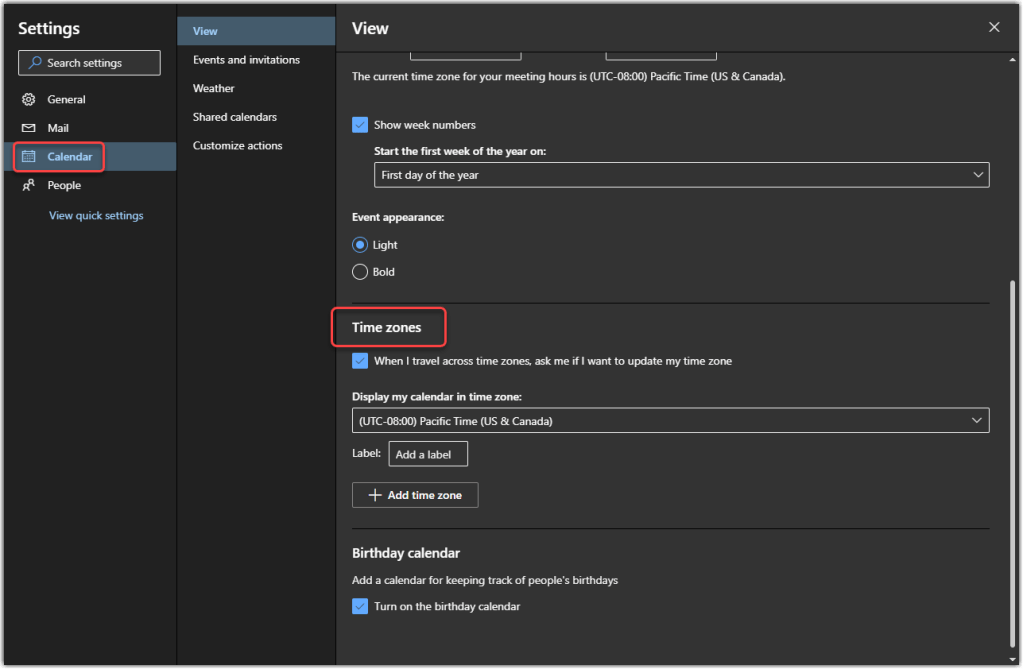Toggle the travel time zone prompt checkbox
The height and width of the screenshot is (669, 1023).
[360, 361]
